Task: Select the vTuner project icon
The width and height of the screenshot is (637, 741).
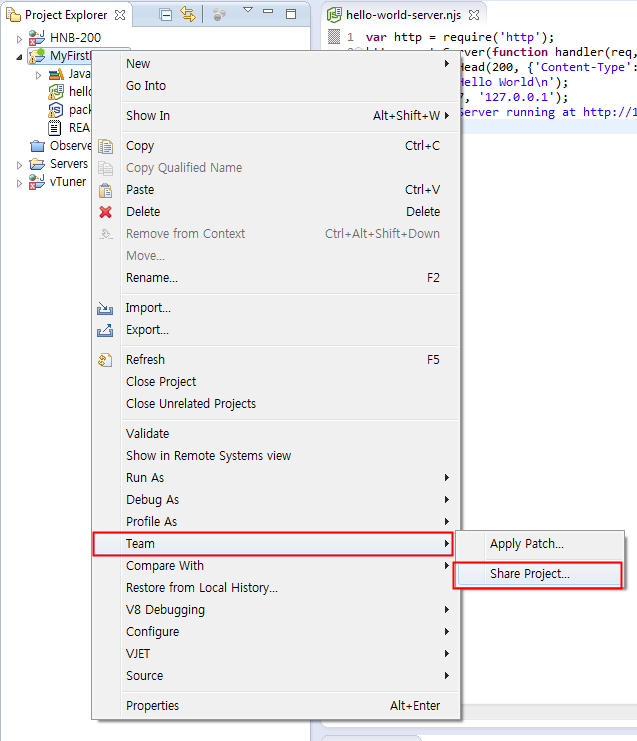Action: coord(36,181)
